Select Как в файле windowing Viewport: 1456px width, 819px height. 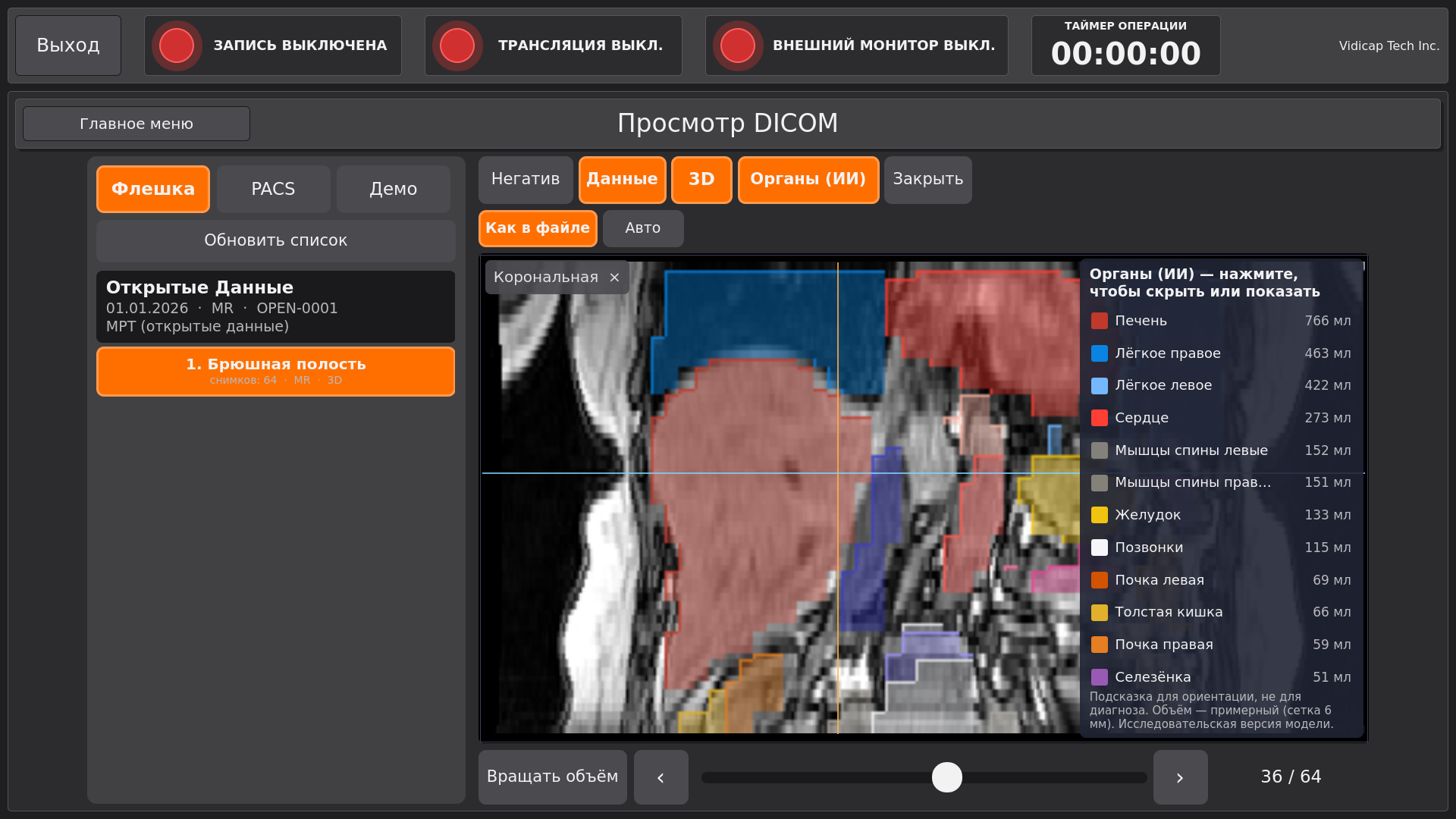tap(538, 228)
